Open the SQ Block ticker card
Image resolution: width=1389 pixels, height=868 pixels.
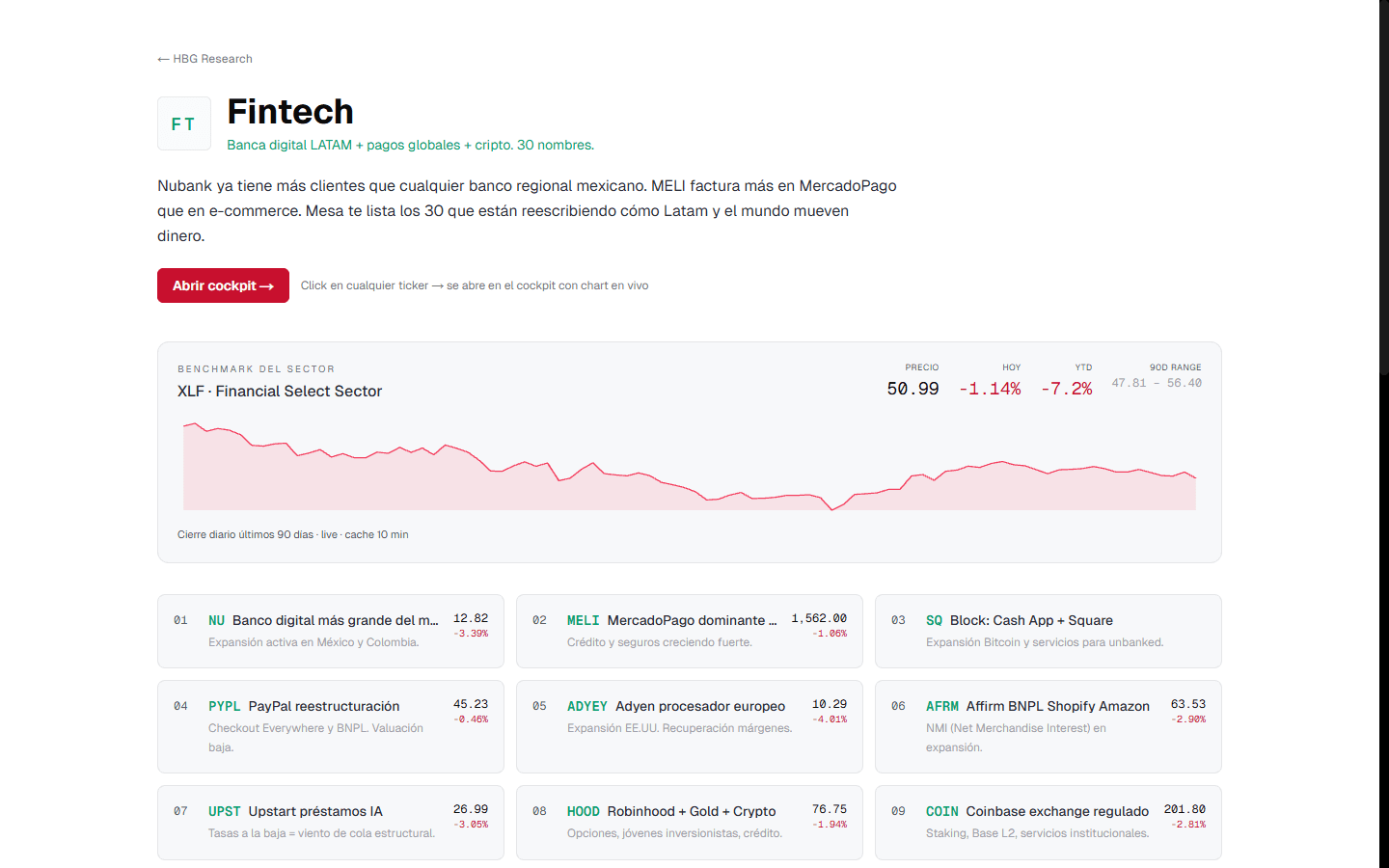click(1049, 631)
